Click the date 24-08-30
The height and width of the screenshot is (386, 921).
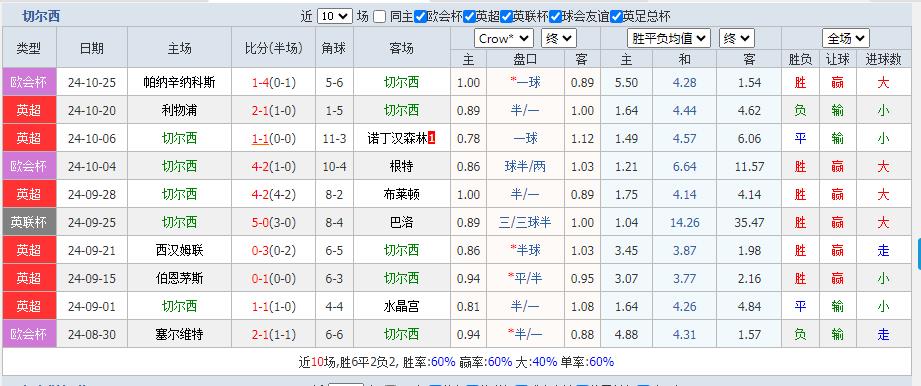click(92, 335)
